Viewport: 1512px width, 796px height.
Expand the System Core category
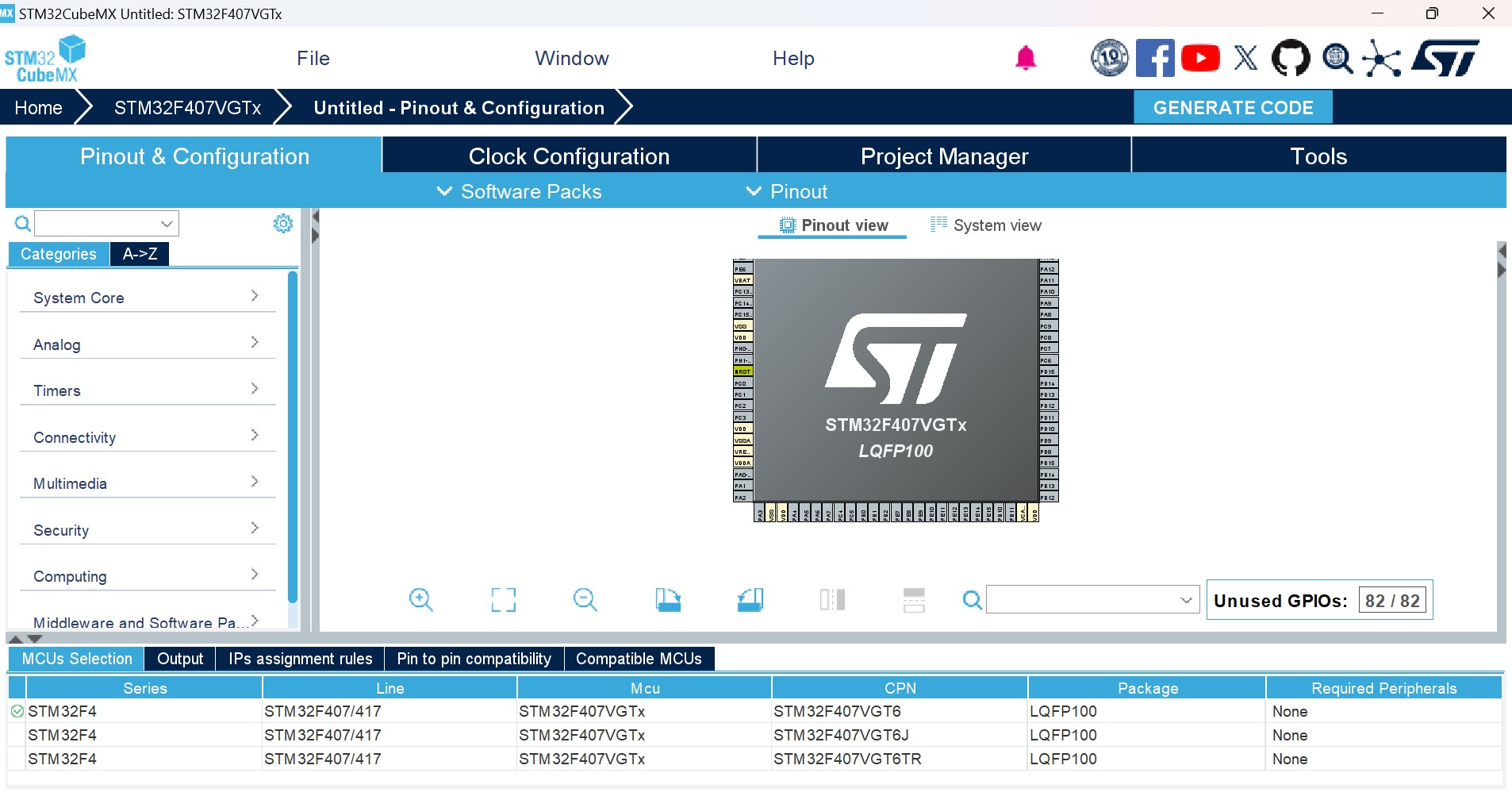(x=147, y=297)
